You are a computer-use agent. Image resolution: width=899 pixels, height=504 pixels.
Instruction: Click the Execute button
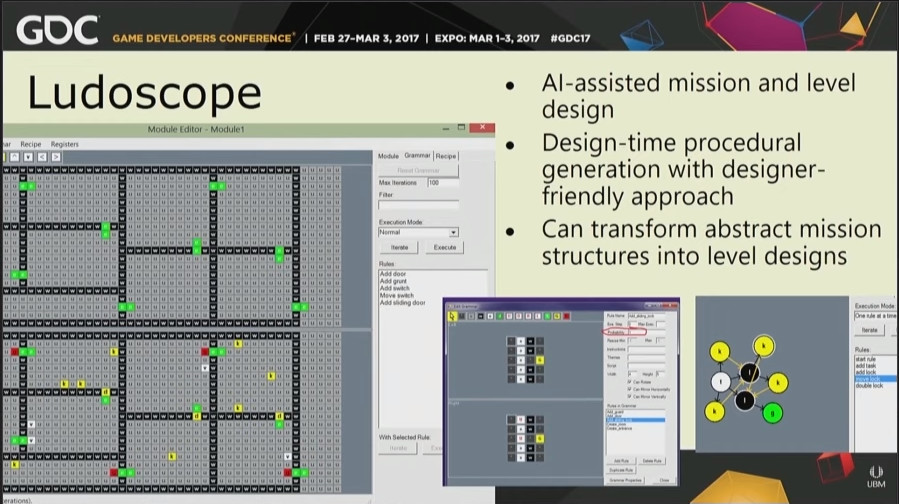(445, 248)
